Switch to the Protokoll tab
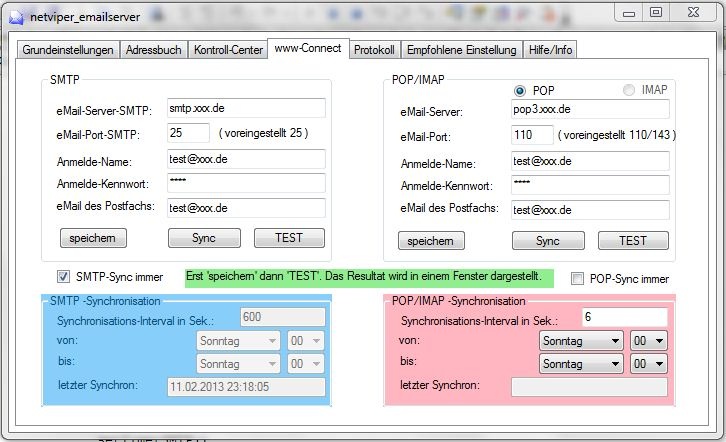 tap(374, 50)
